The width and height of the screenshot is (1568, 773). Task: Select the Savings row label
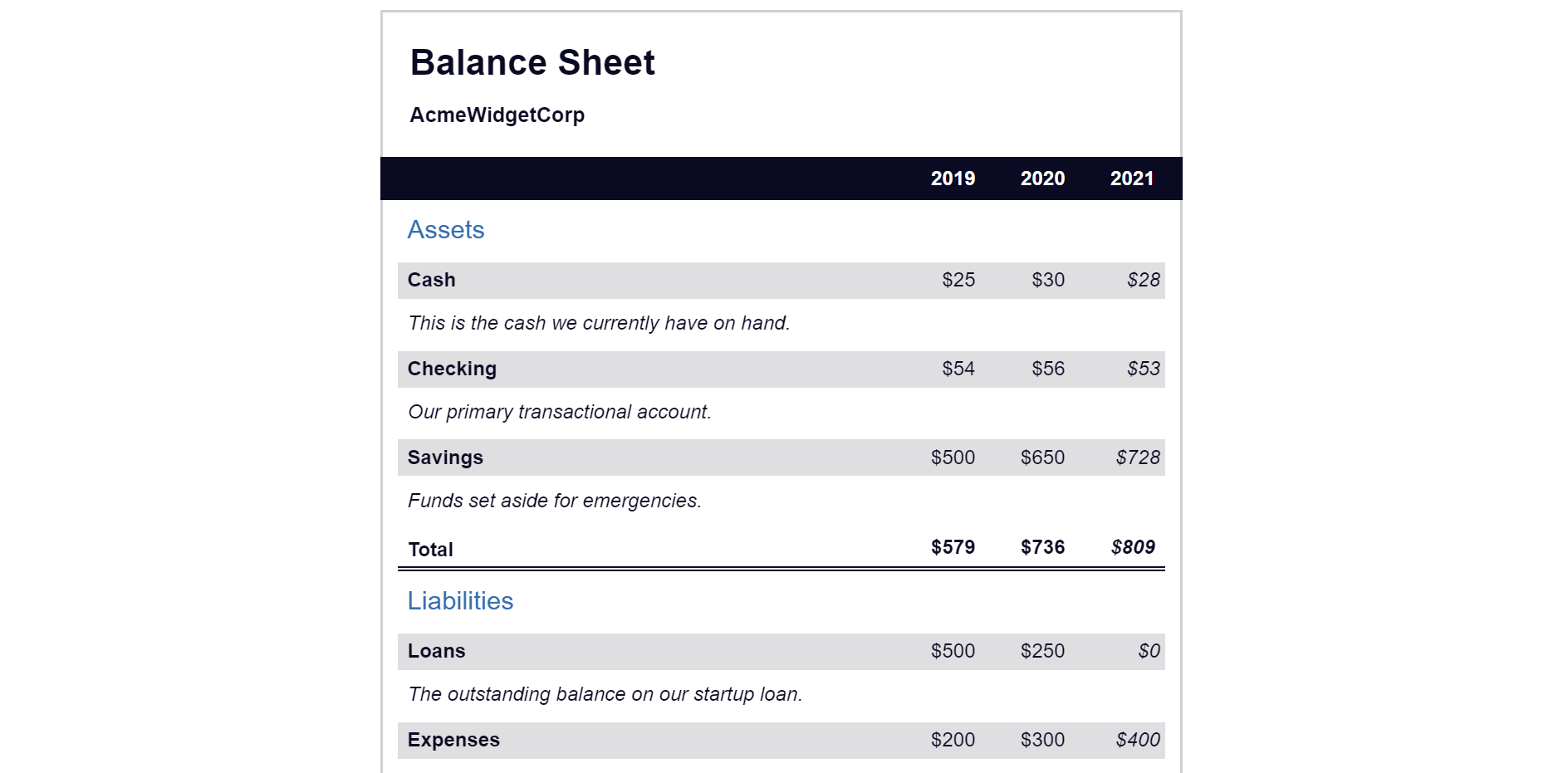click(445, 457)
